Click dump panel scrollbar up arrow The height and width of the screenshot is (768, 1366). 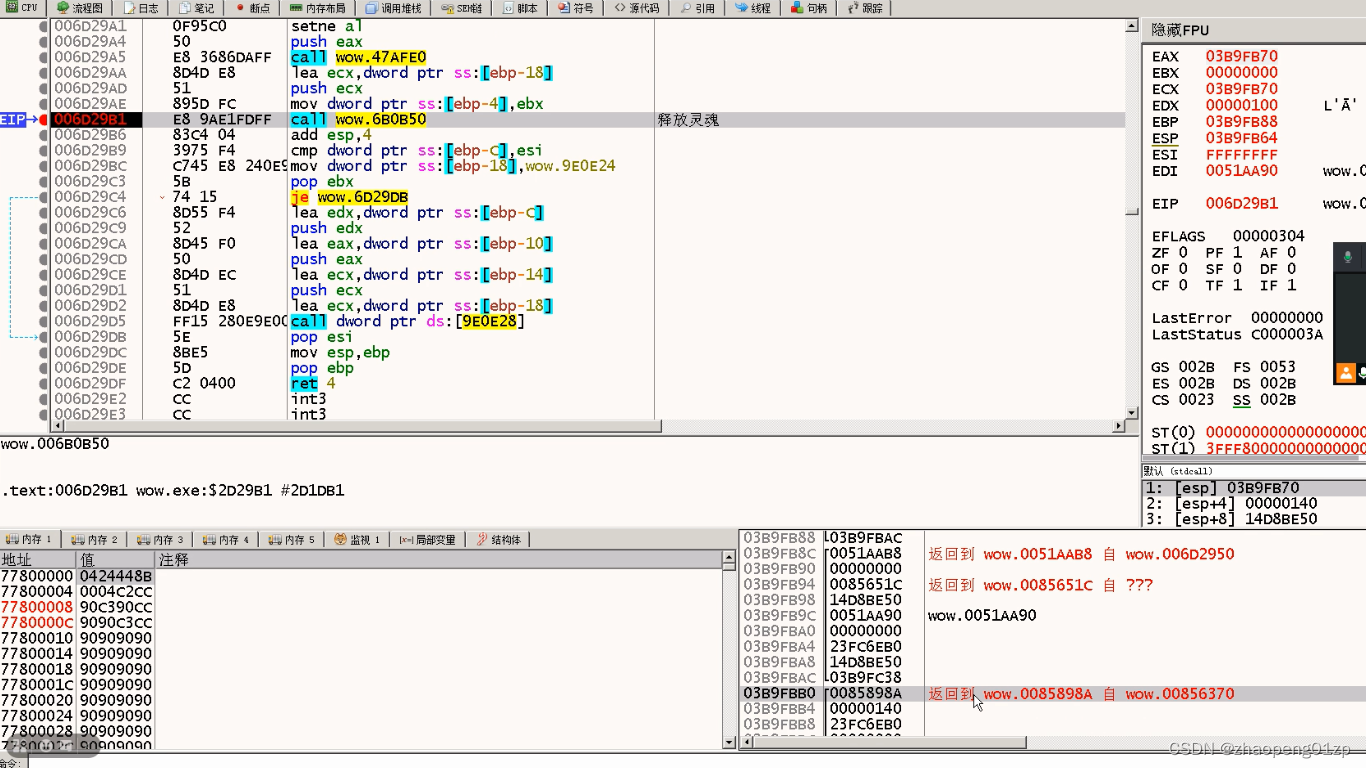[729, 560]
